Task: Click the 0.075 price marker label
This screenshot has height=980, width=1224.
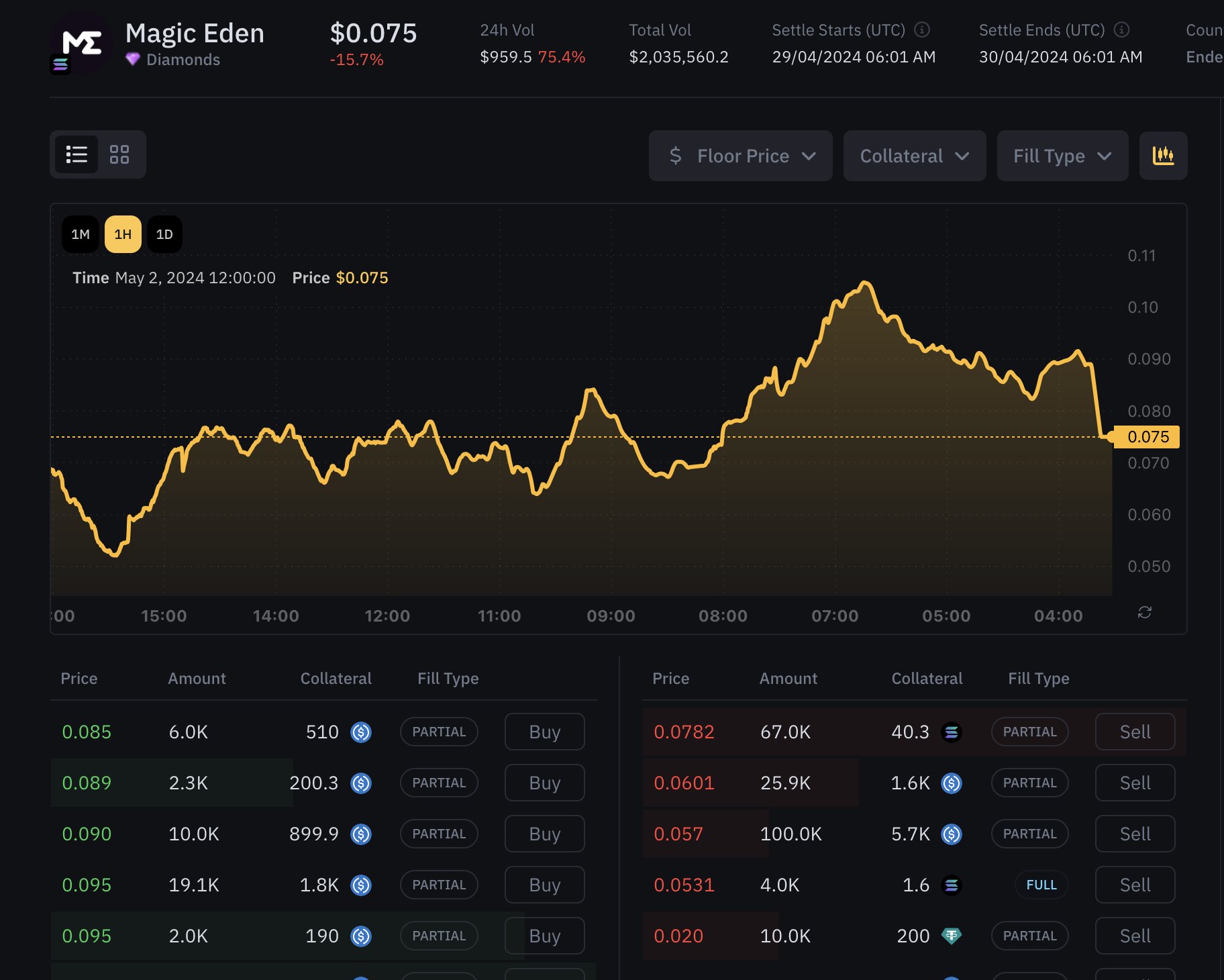Action: click(1147, 437)
